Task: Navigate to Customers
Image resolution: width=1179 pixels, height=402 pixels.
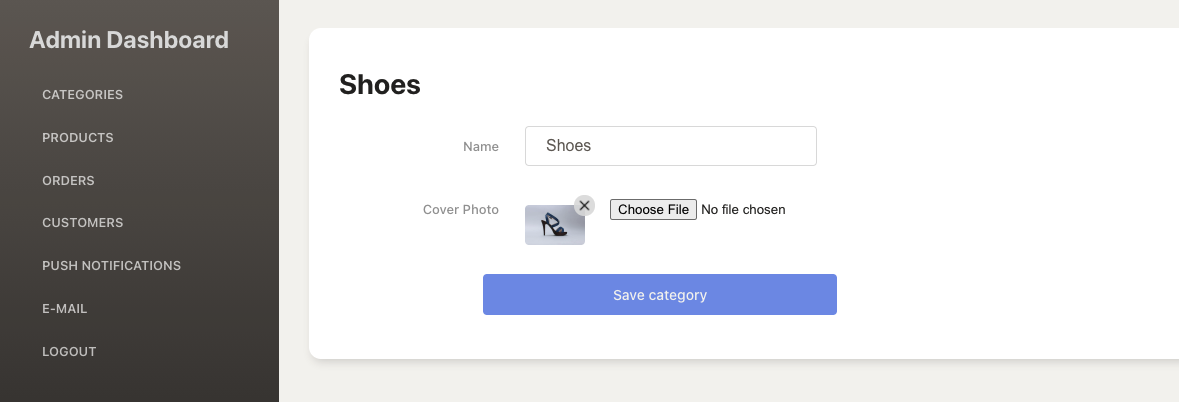Action: click(83, 223)
